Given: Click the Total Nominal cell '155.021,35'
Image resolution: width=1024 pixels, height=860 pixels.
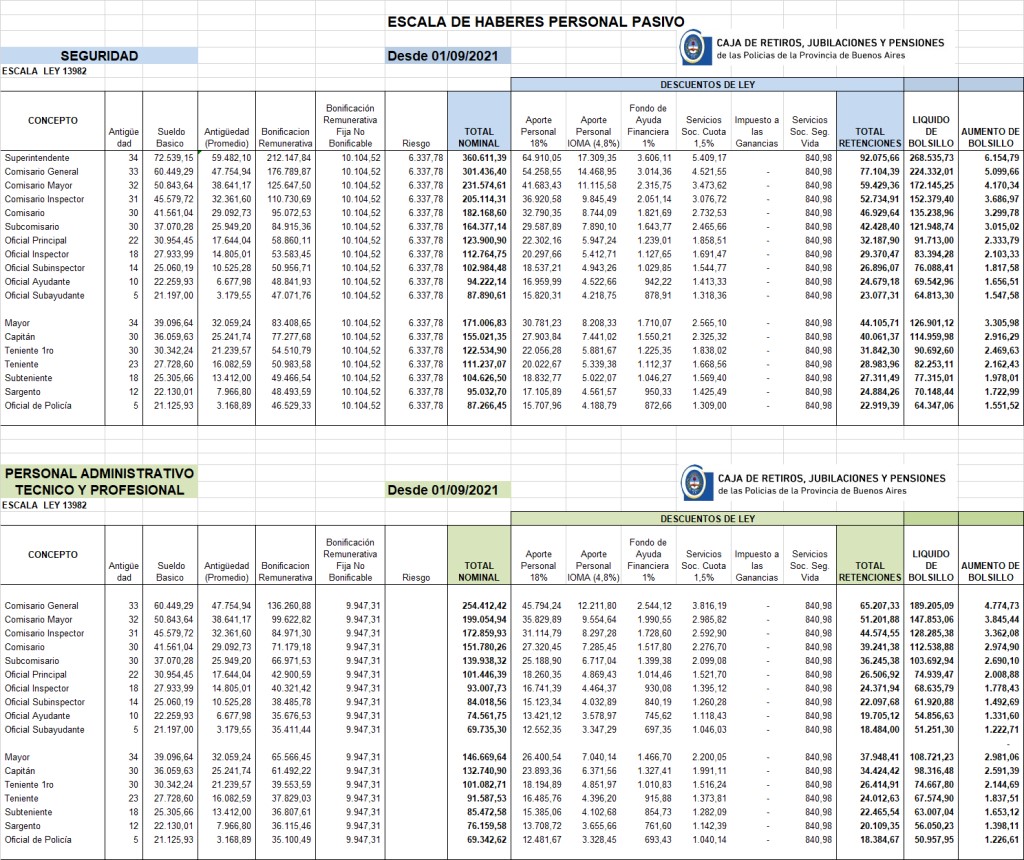Looking at the screenshot, I should [484, 337].
